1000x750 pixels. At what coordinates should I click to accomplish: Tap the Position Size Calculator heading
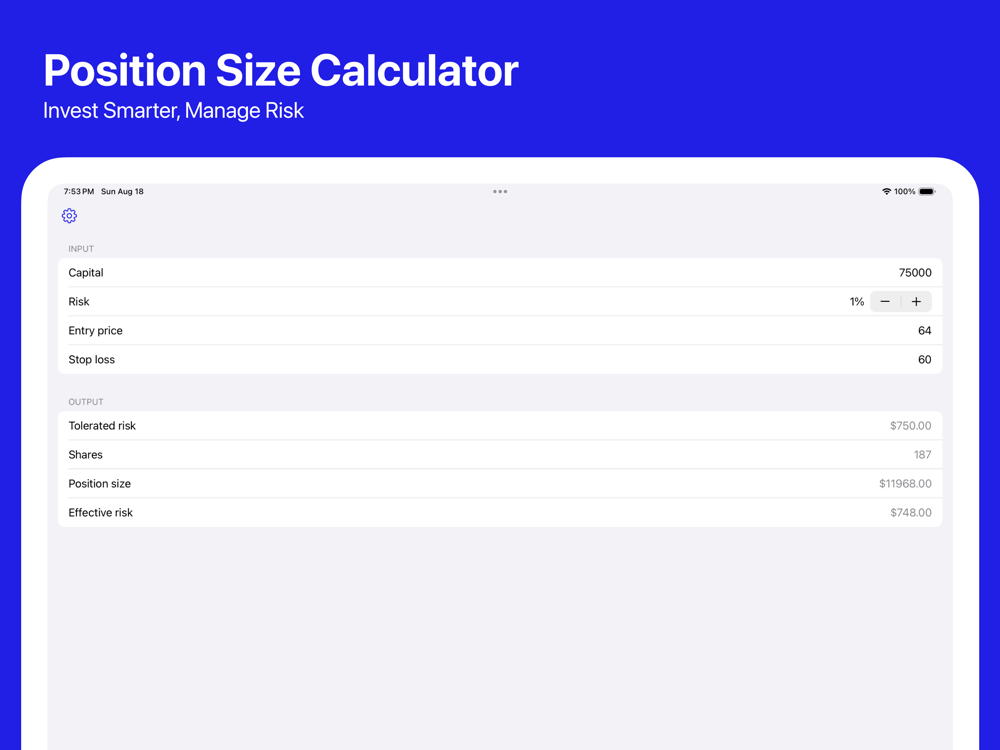281,70
